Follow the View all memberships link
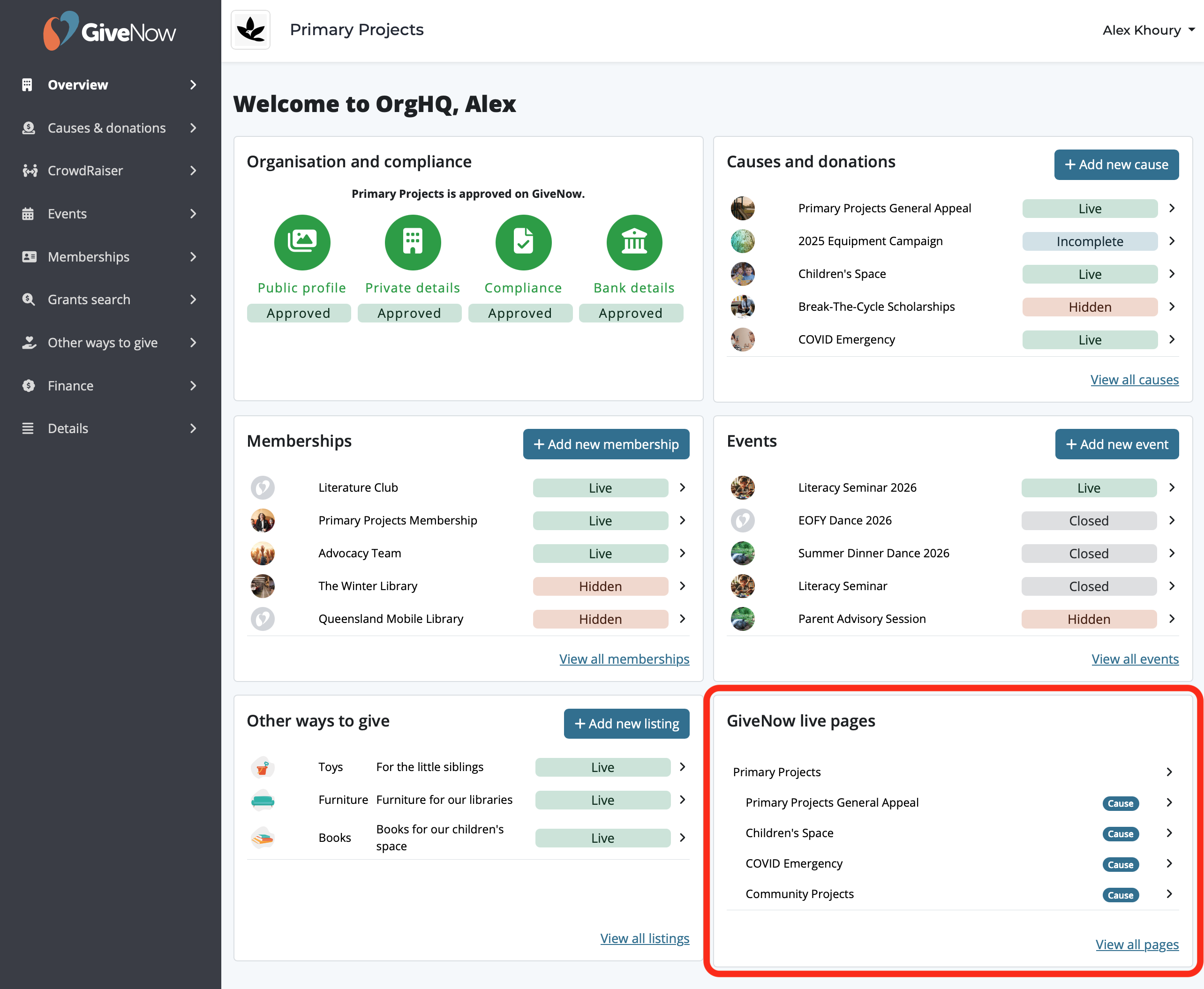The image size is (1204, 989). pos(625,659)
